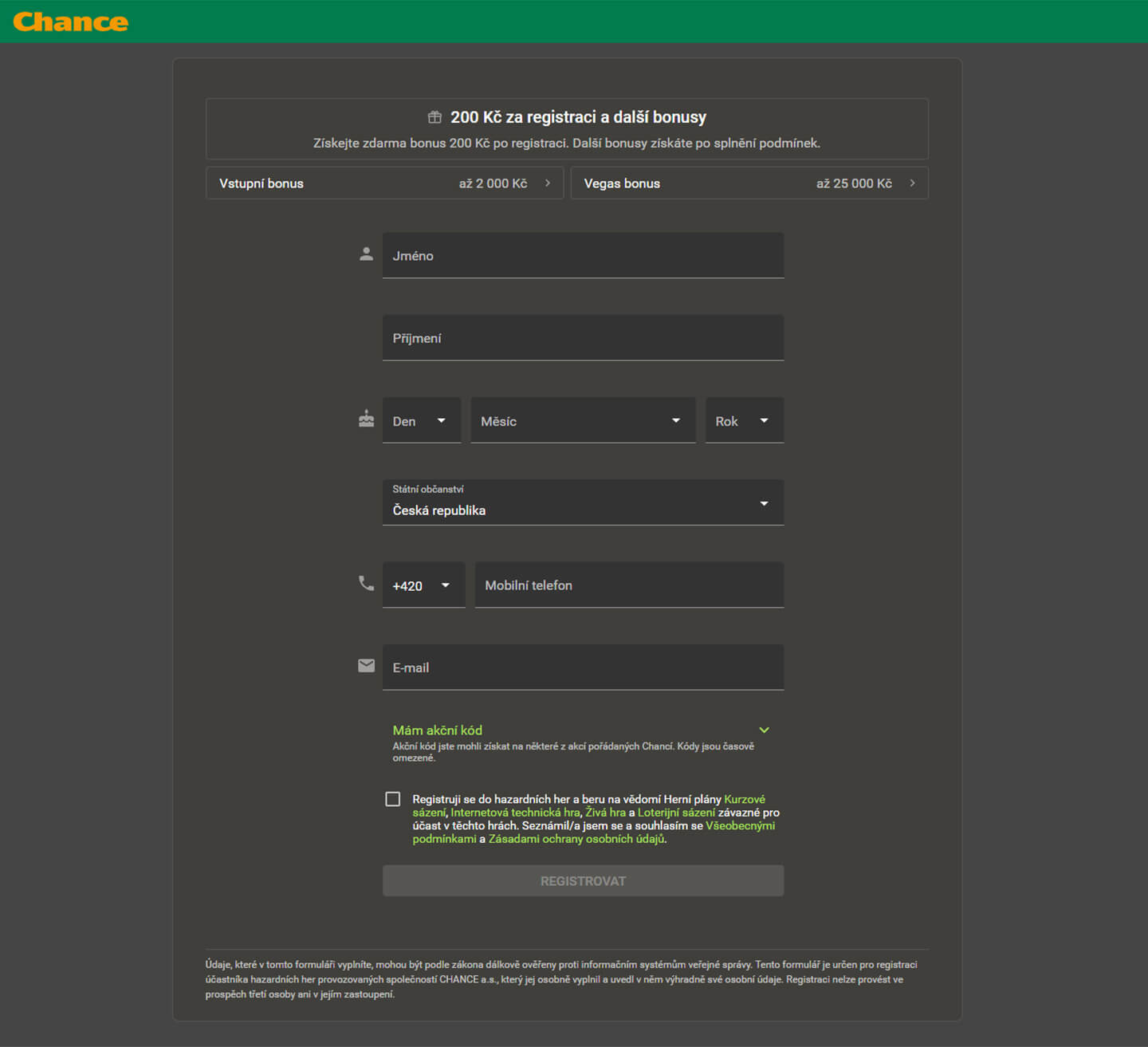The height and width of the screenshot is (1047, 1148).
Task: Click the 'až 25 000 Kč' amount
Action: click(854, 183)
